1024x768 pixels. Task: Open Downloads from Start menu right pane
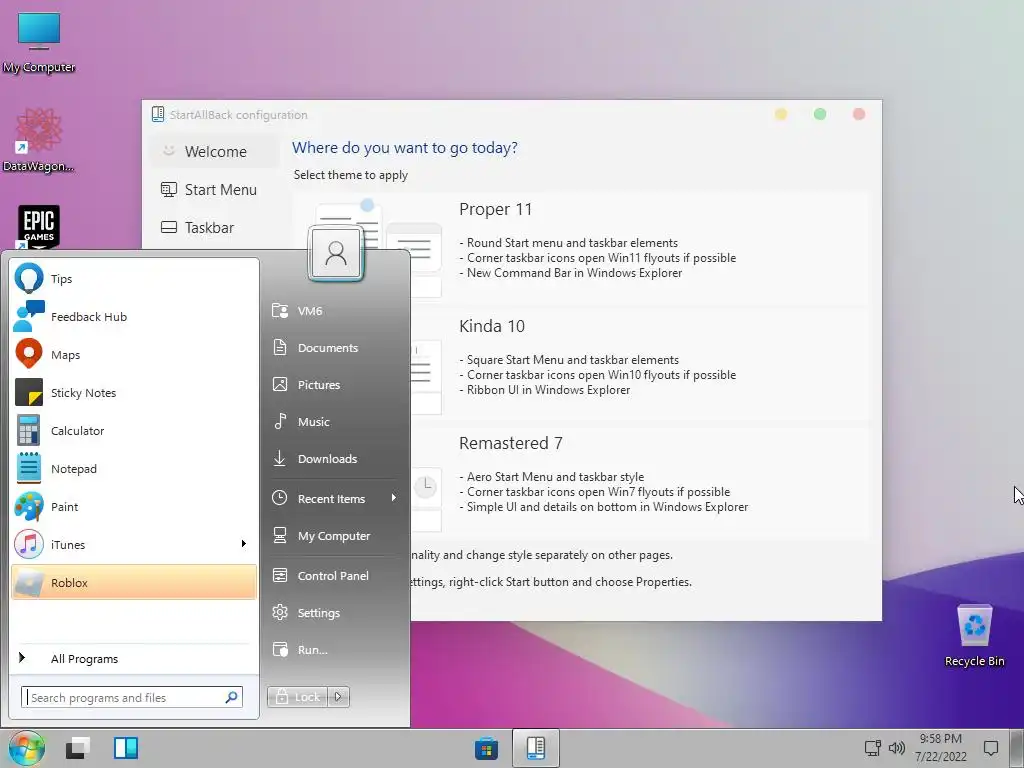coord(335,458)
